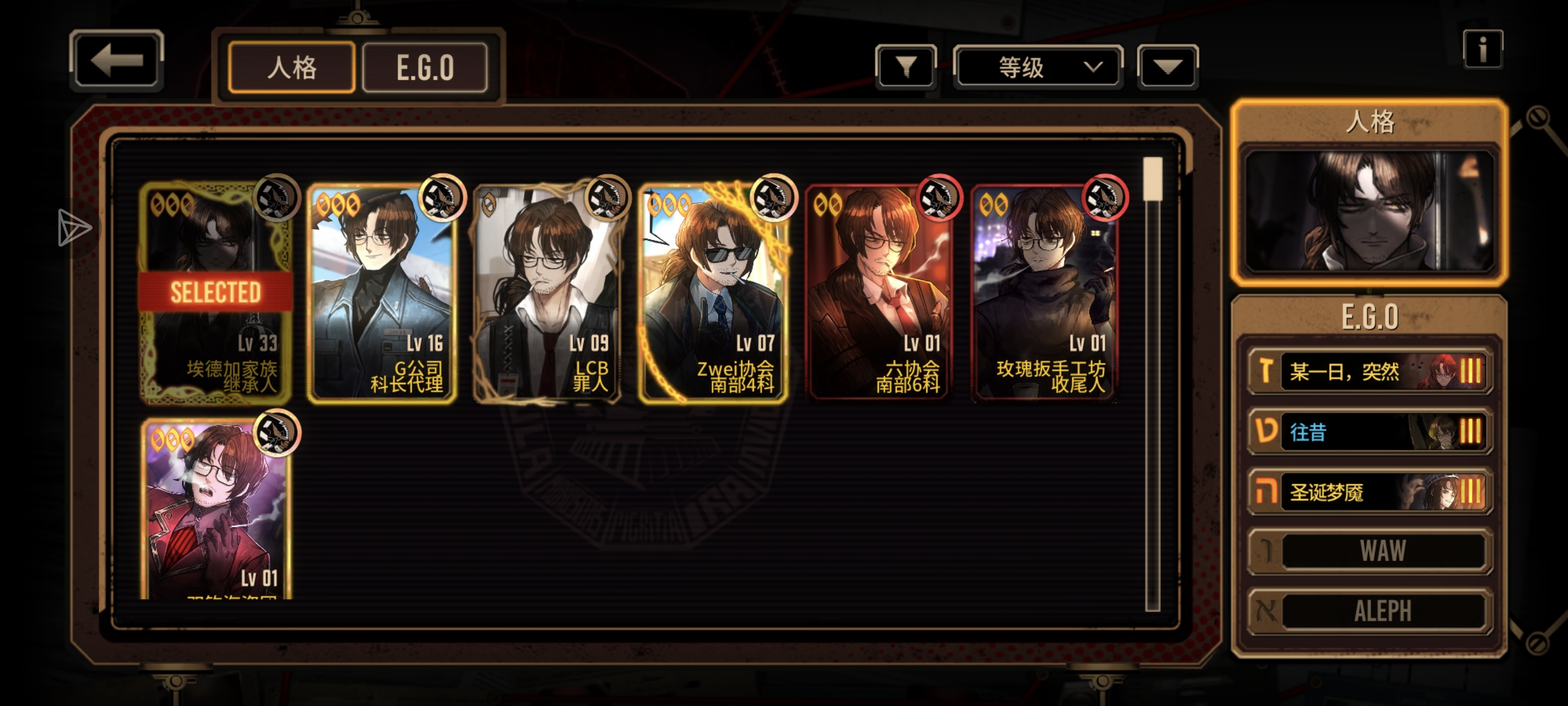Toggle sort order with descending triangle button
1568x706 pixels.
[x=1168, y=66]
